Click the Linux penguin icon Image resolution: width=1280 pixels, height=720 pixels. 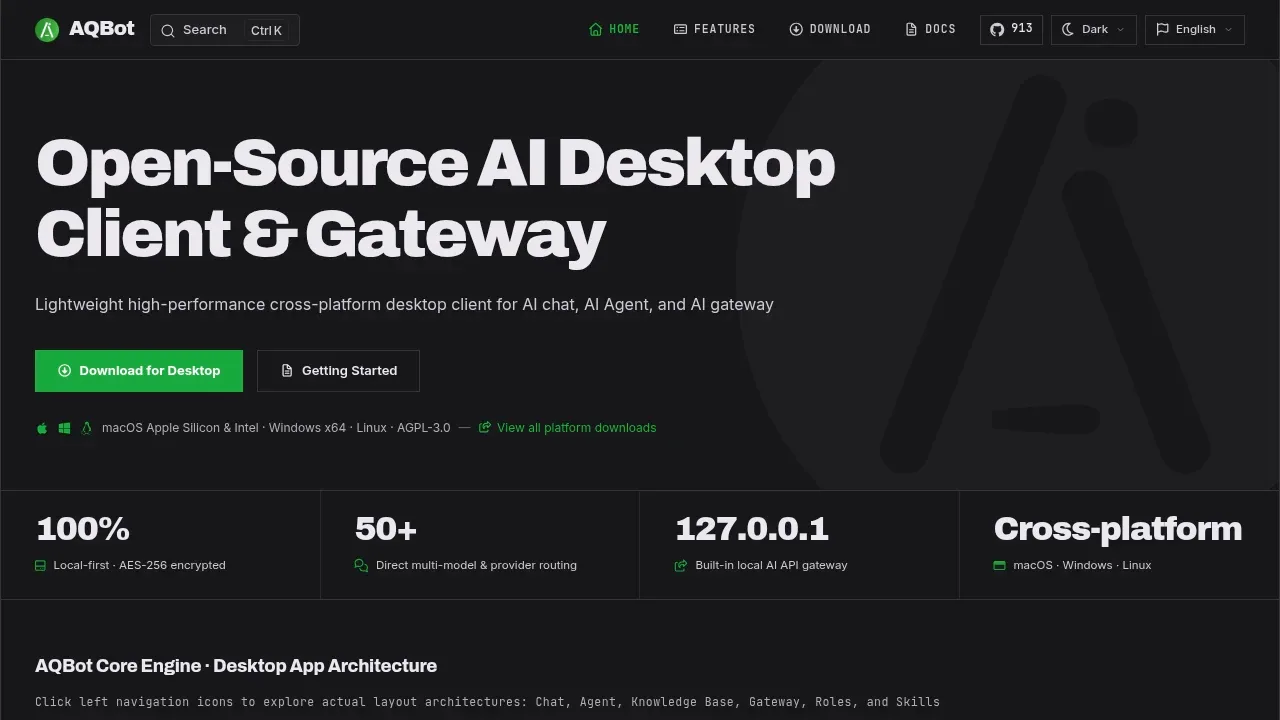coord(87,428)
